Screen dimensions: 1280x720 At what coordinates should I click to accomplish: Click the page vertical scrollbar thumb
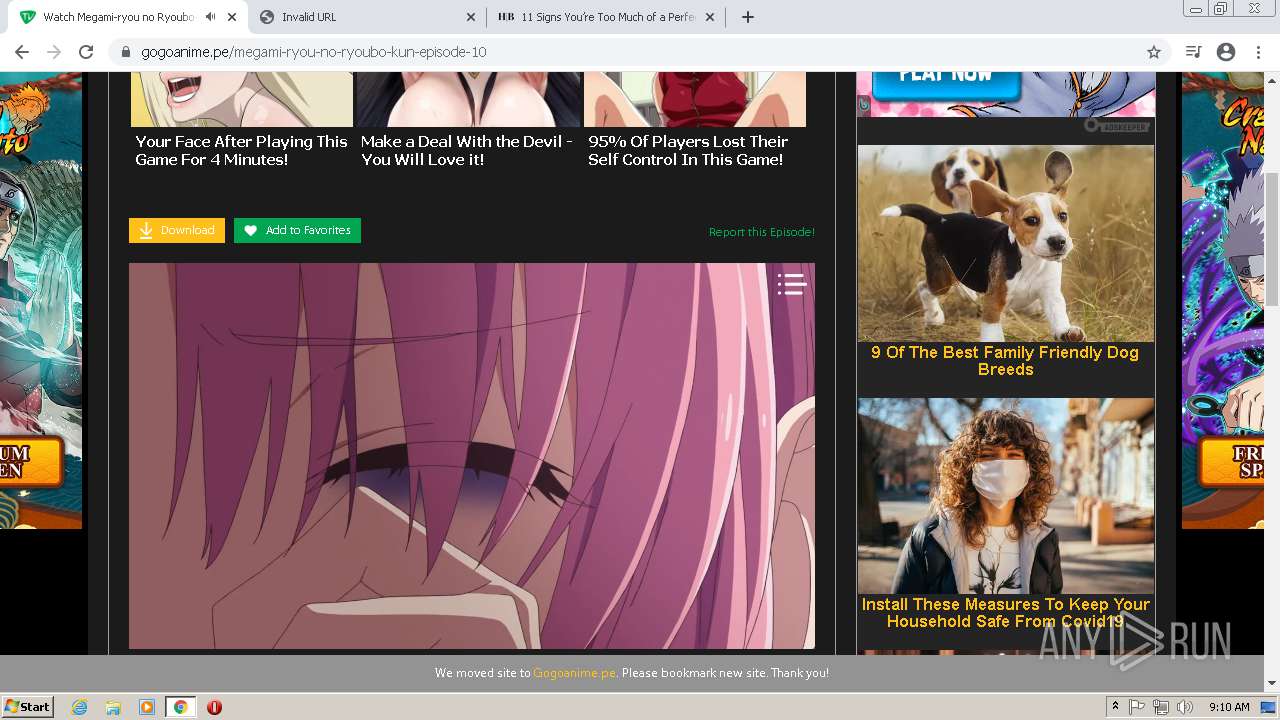[x=1272, y=240]
